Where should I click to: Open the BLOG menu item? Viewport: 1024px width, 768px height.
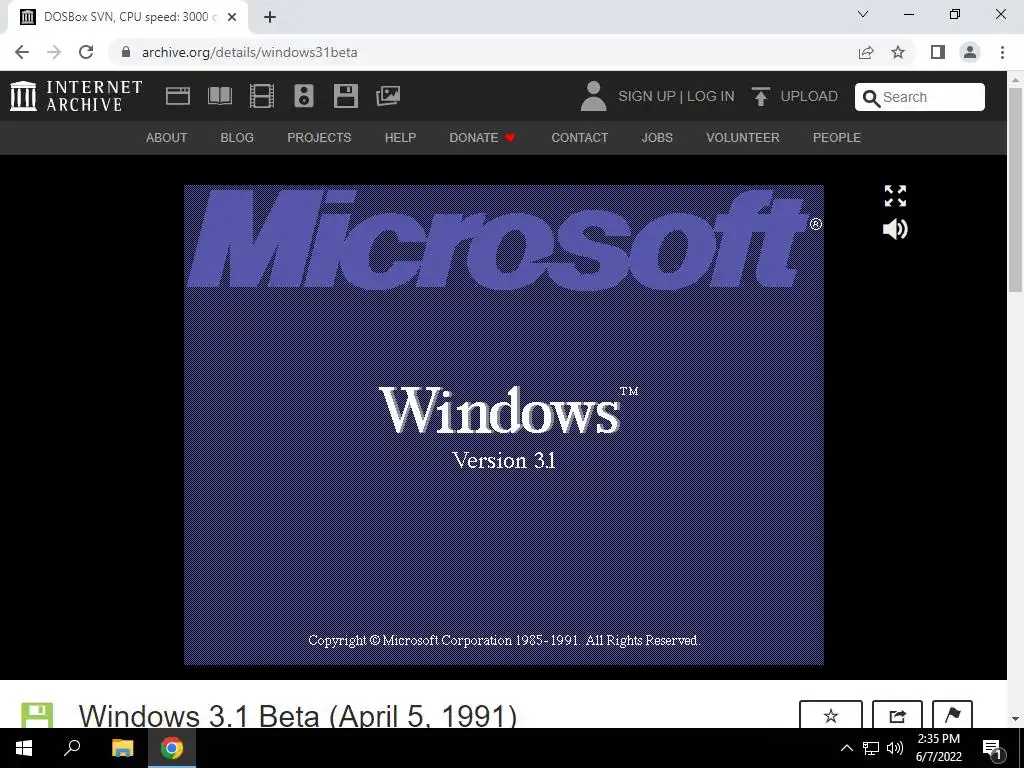click(237, 138)
